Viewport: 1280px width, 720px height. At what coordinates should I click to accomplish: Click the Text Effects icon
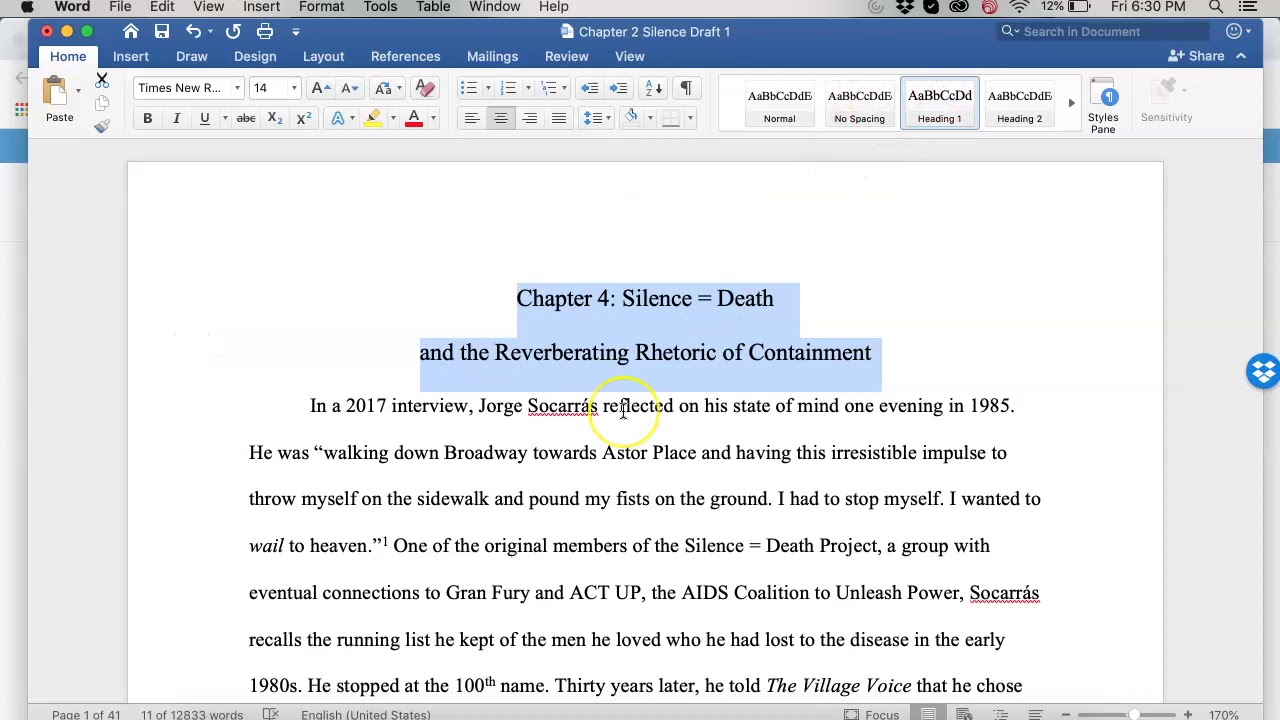pos(338,118)
